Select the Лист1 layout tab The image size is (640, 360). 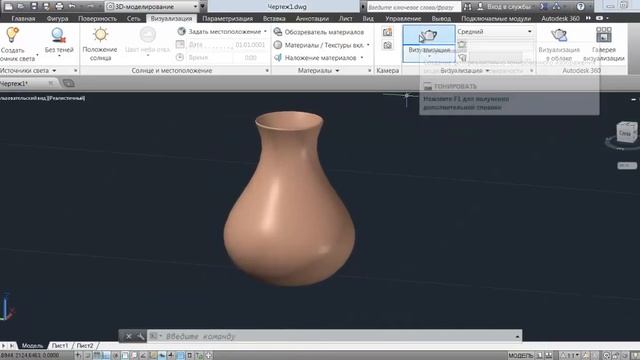point(60,346)
